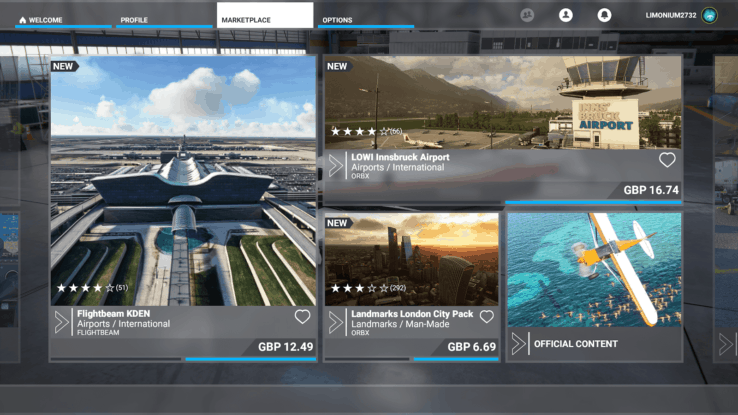Click the star rating with 292 reviews
Viewport: 738px width, 415px height.
[368, 287]
